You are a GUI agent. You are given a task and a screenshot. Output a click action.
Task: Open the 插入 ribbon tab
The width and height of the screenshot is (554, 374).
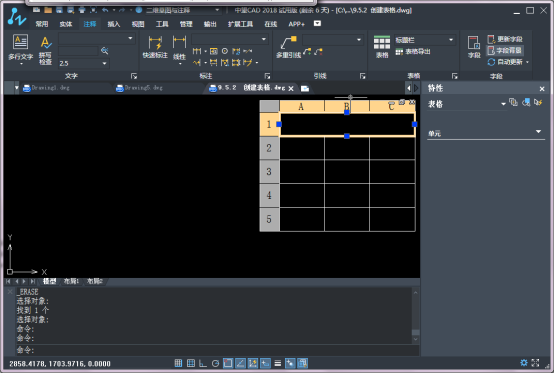pos(114,24)
